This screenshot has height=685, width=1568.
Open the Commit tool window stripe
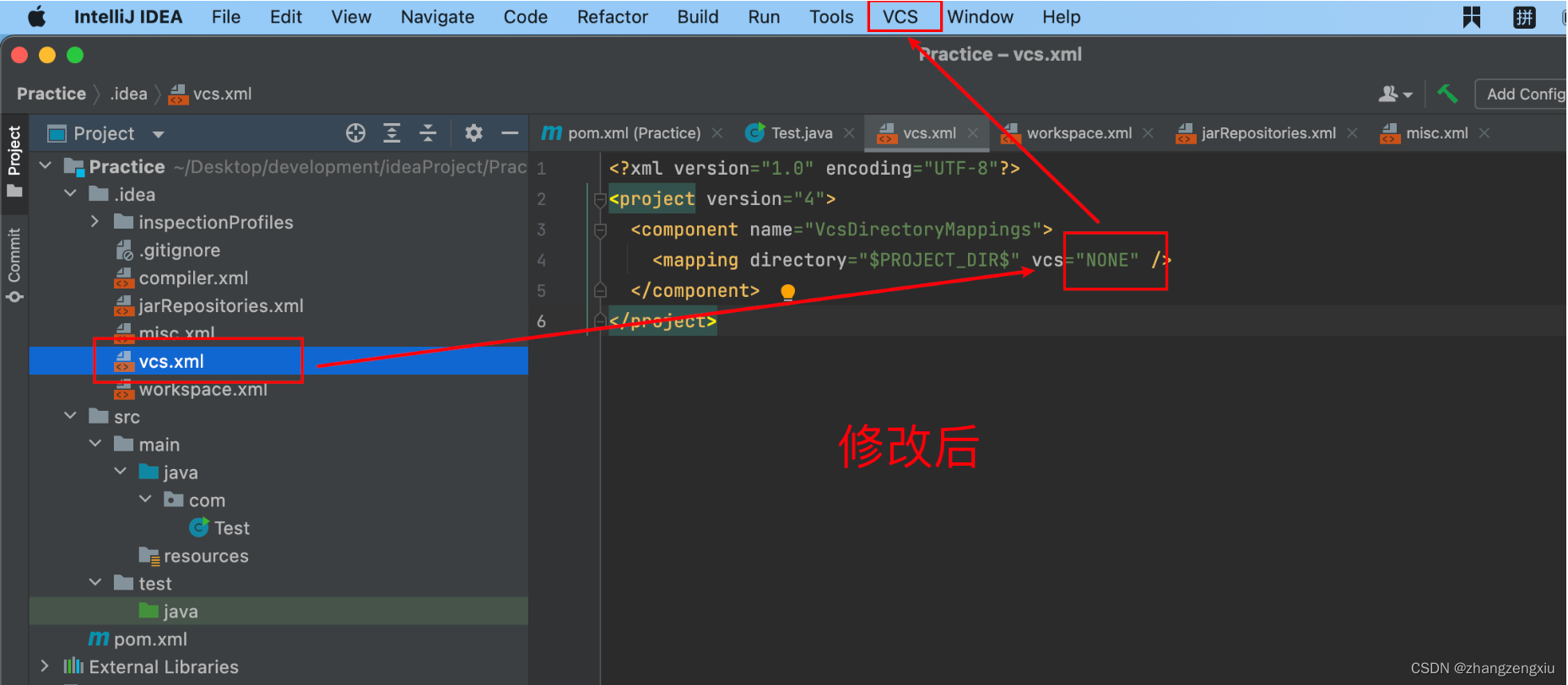14,265
